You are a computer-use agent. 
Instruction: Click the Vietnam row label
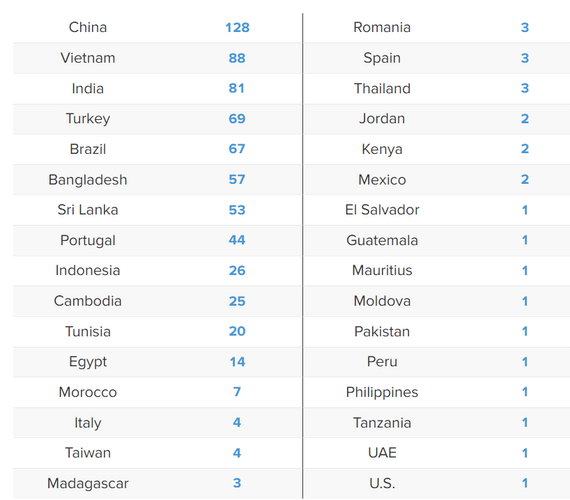88,58
